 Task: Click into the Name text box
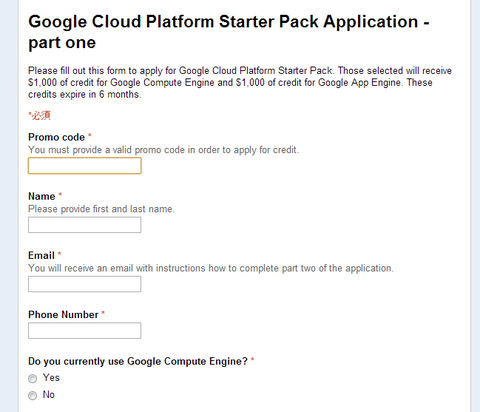point(85,225)
